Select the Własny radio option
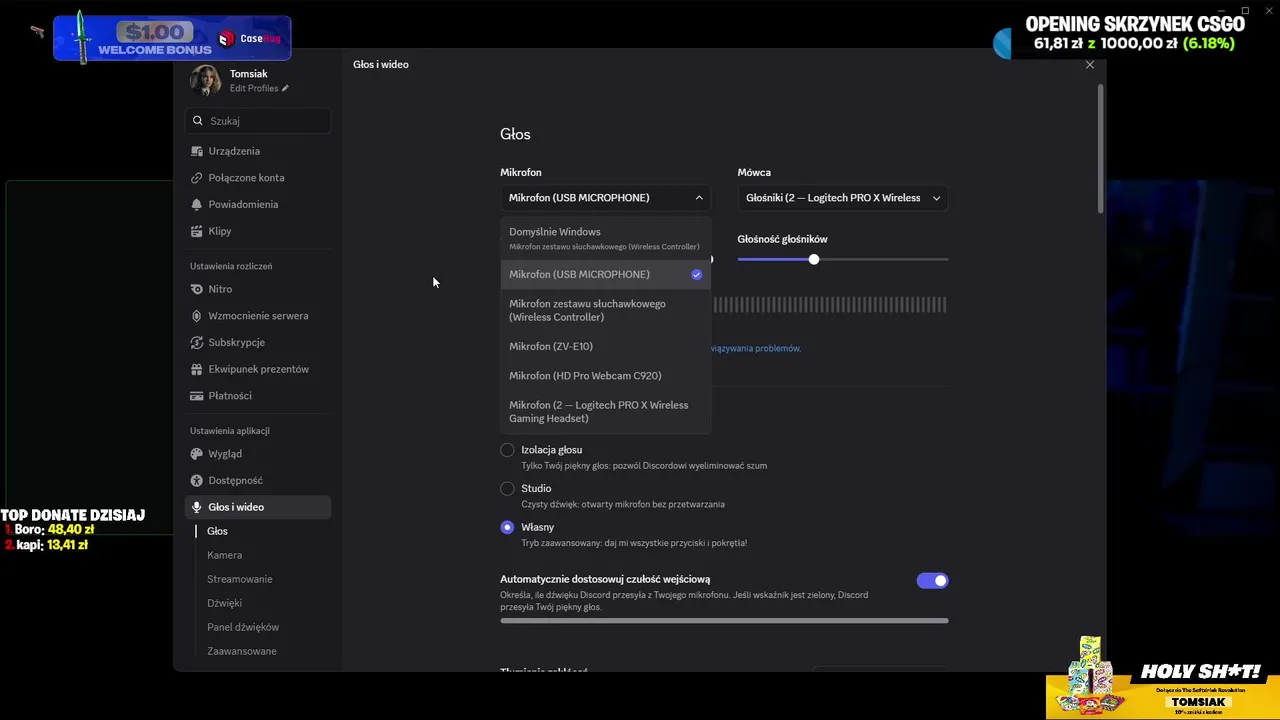Screen dimensions: 1280x720 point(507,527)
